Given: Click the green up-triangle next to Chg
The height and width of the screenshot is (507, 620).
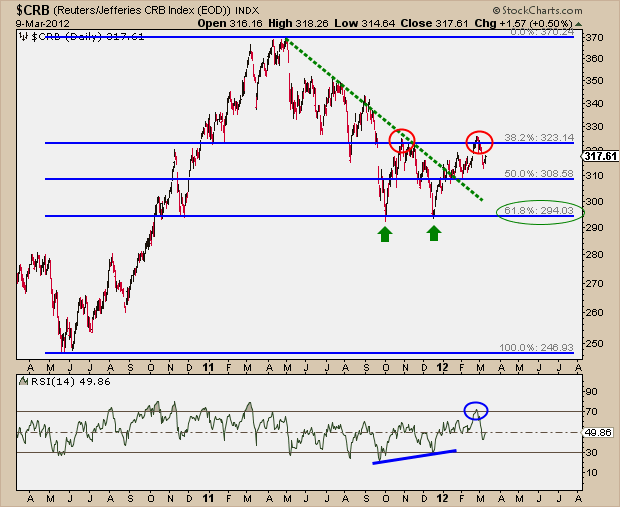Looking at the screenshot, I should 578,24.
